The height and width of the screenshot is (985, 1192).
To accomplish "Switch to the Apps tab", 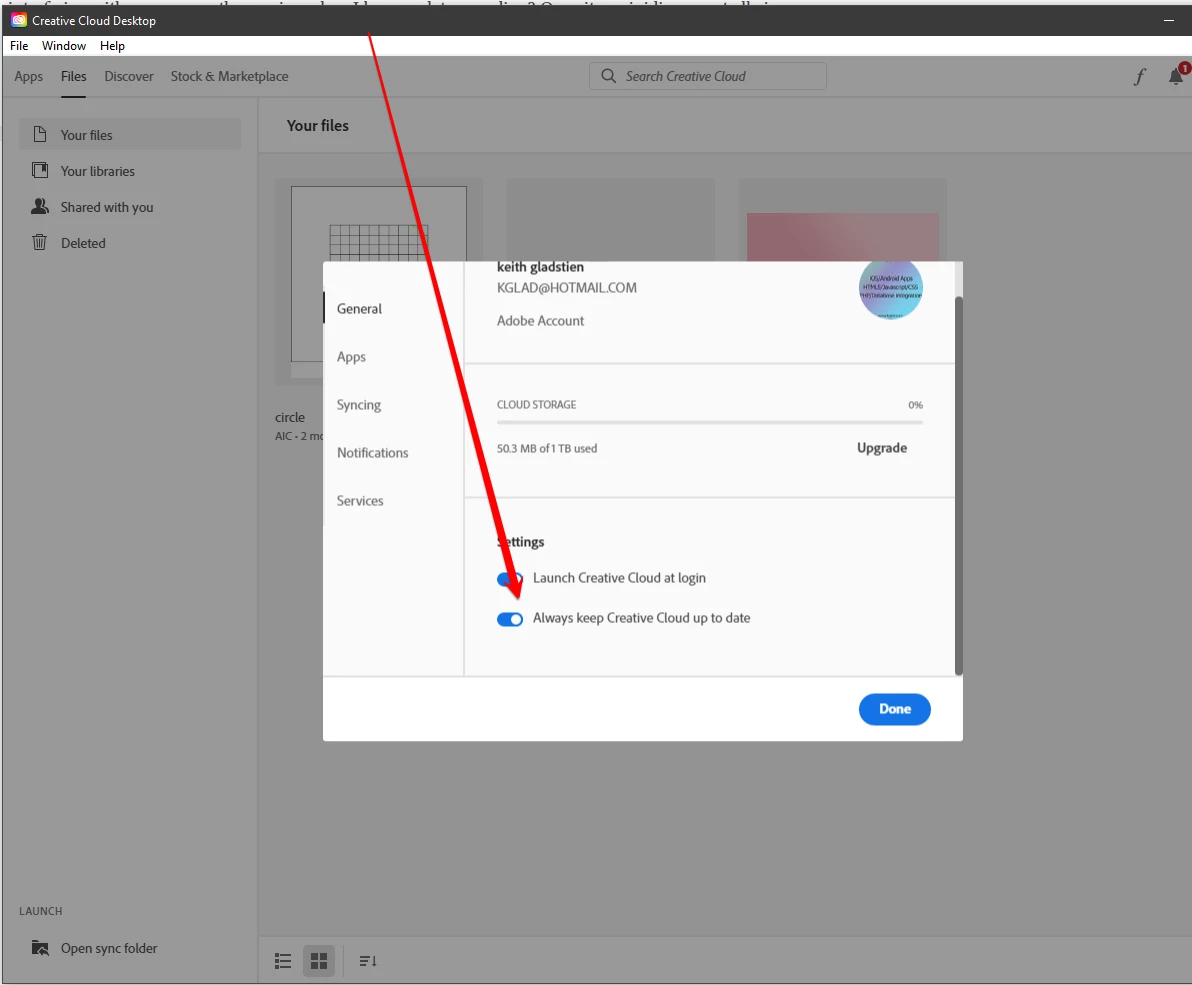I will pos(29,76).
